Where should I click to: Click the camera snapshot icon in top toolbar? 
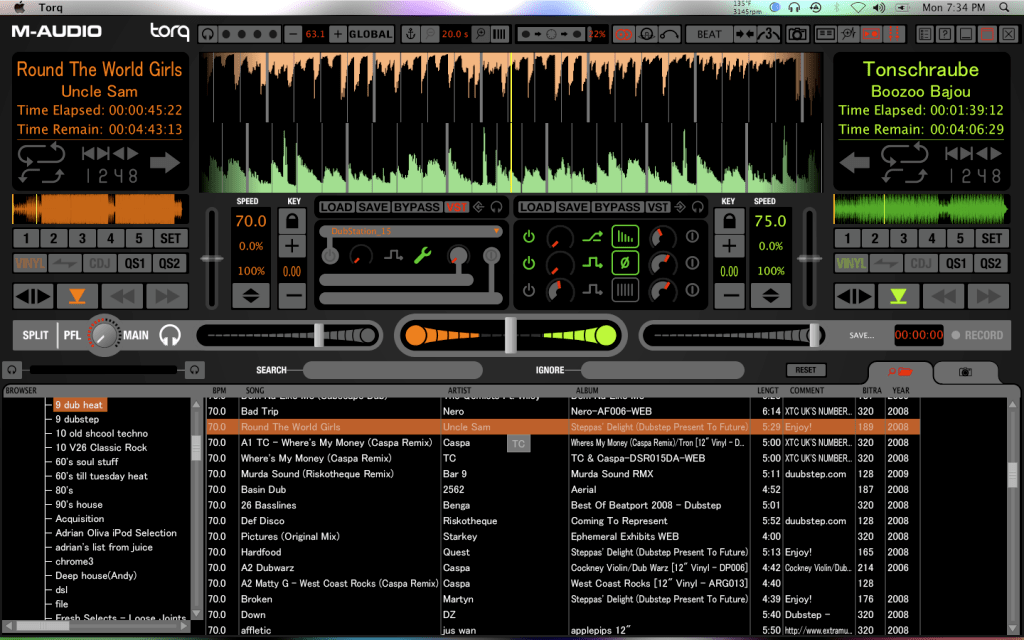[x=797, y=34]
